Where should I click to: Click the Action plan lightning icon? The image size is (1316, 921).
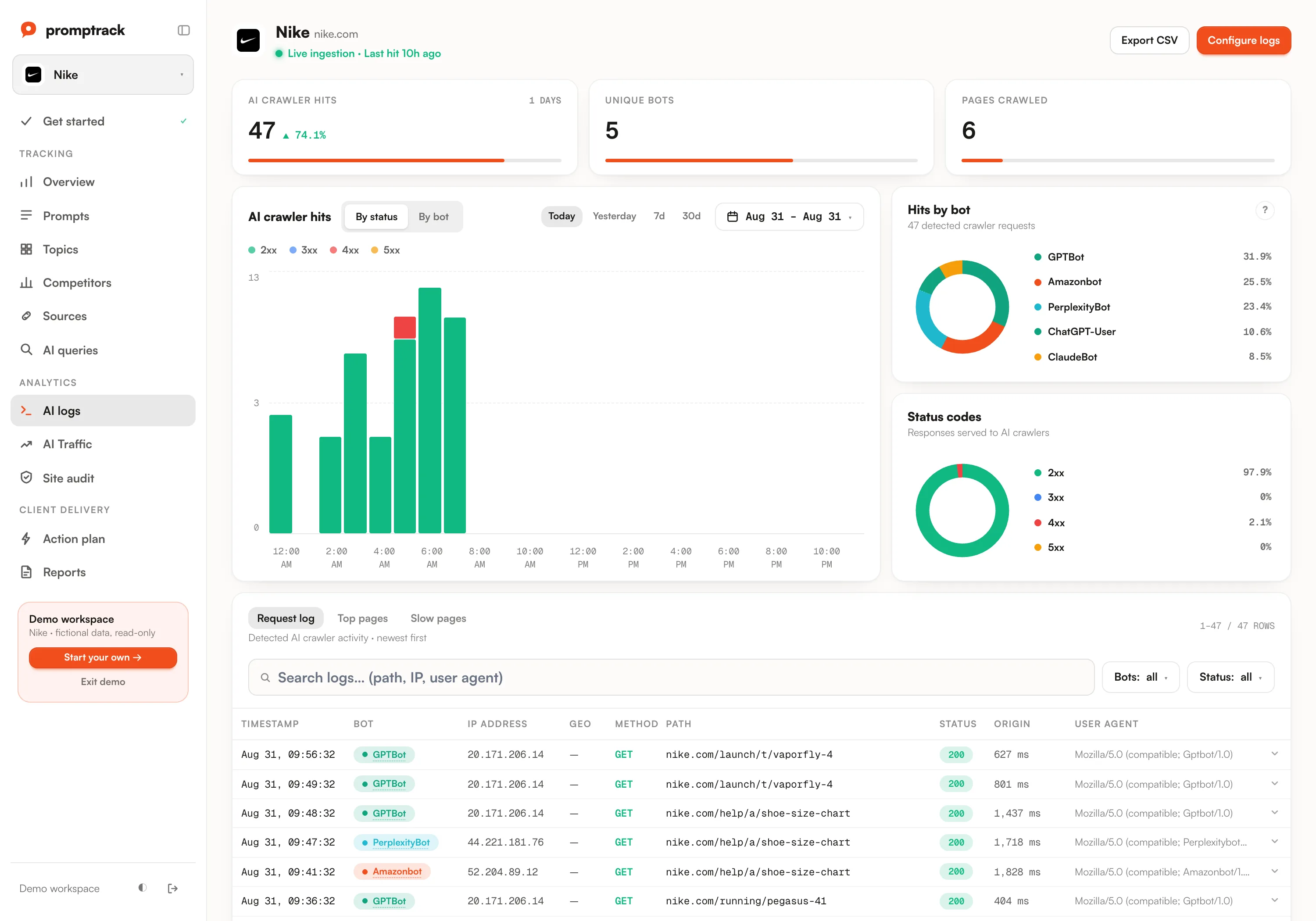click(x=26, y=539)
